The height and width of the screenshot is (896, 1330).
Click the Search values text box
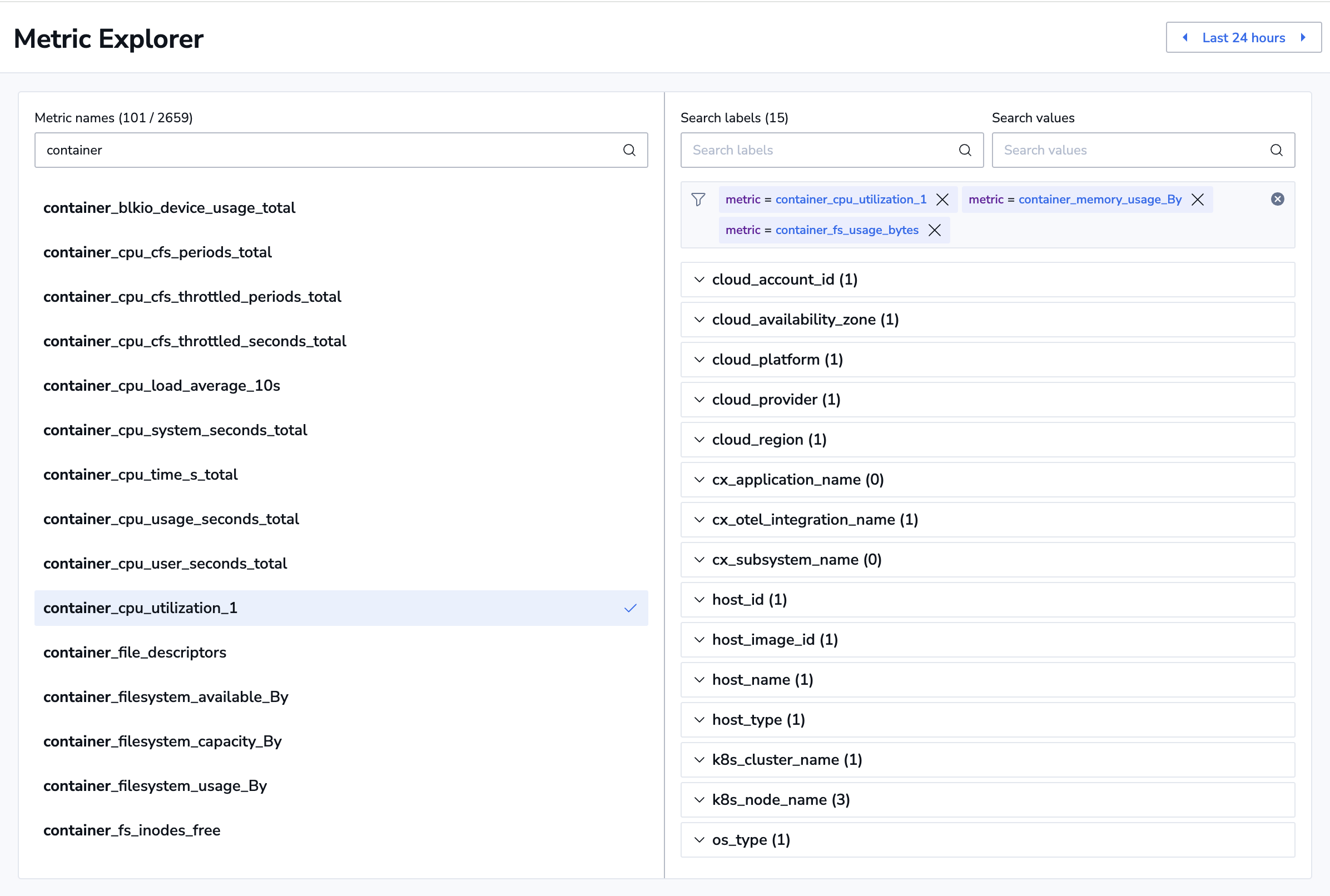1132,150
